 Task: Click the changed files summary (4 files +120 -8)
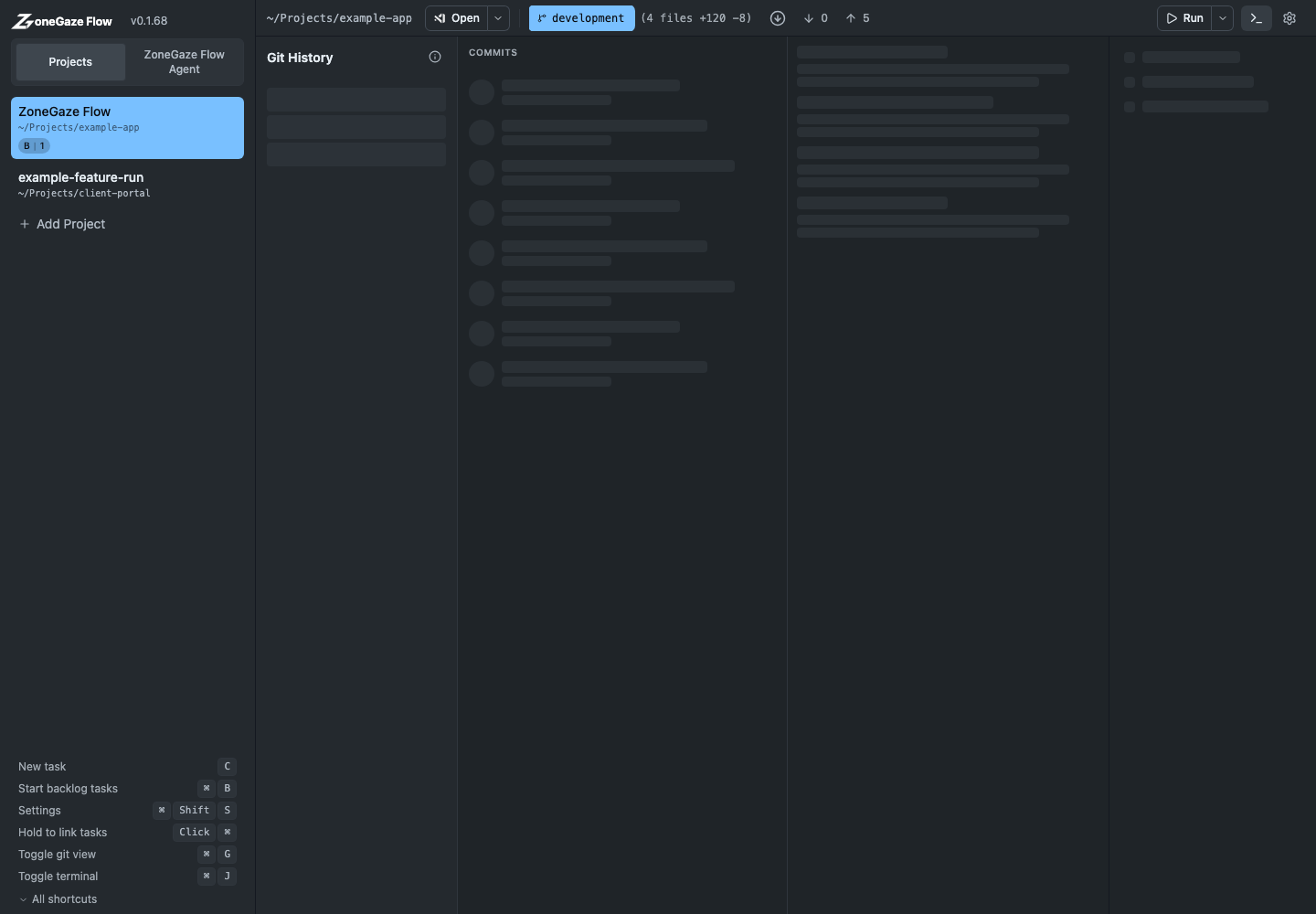(696, 18)
